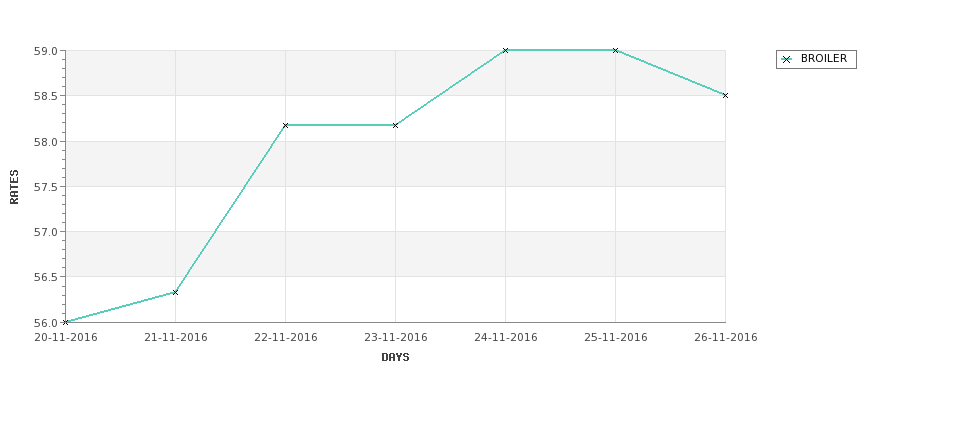Click the BROILER legend marker icon
This screenshot has width=975, height=429.
point(787,60)
